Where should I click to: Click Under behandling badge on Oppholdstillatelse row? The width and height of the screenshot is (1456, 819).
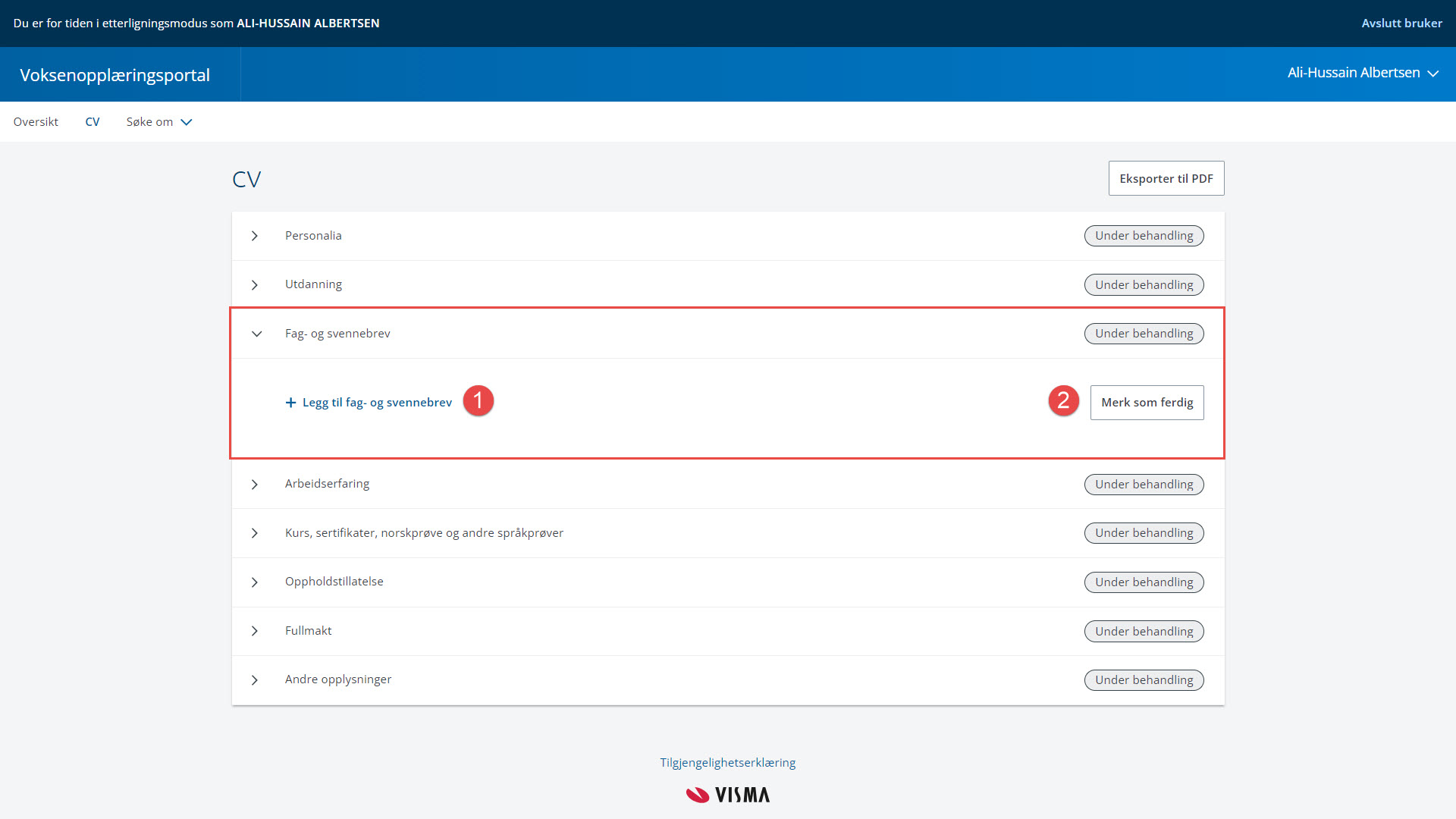tap(1144, 582)
